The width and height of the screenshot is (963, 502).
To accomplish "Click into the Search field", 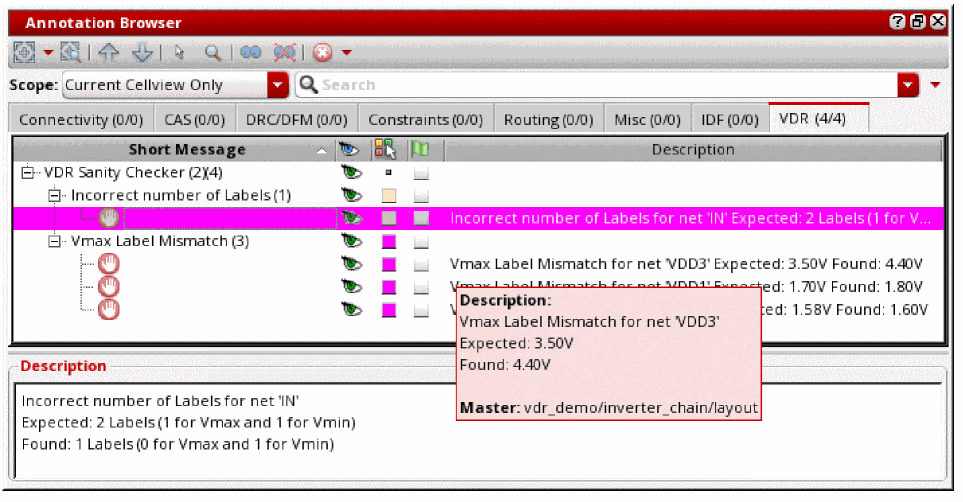I will (x=596, y=85).
